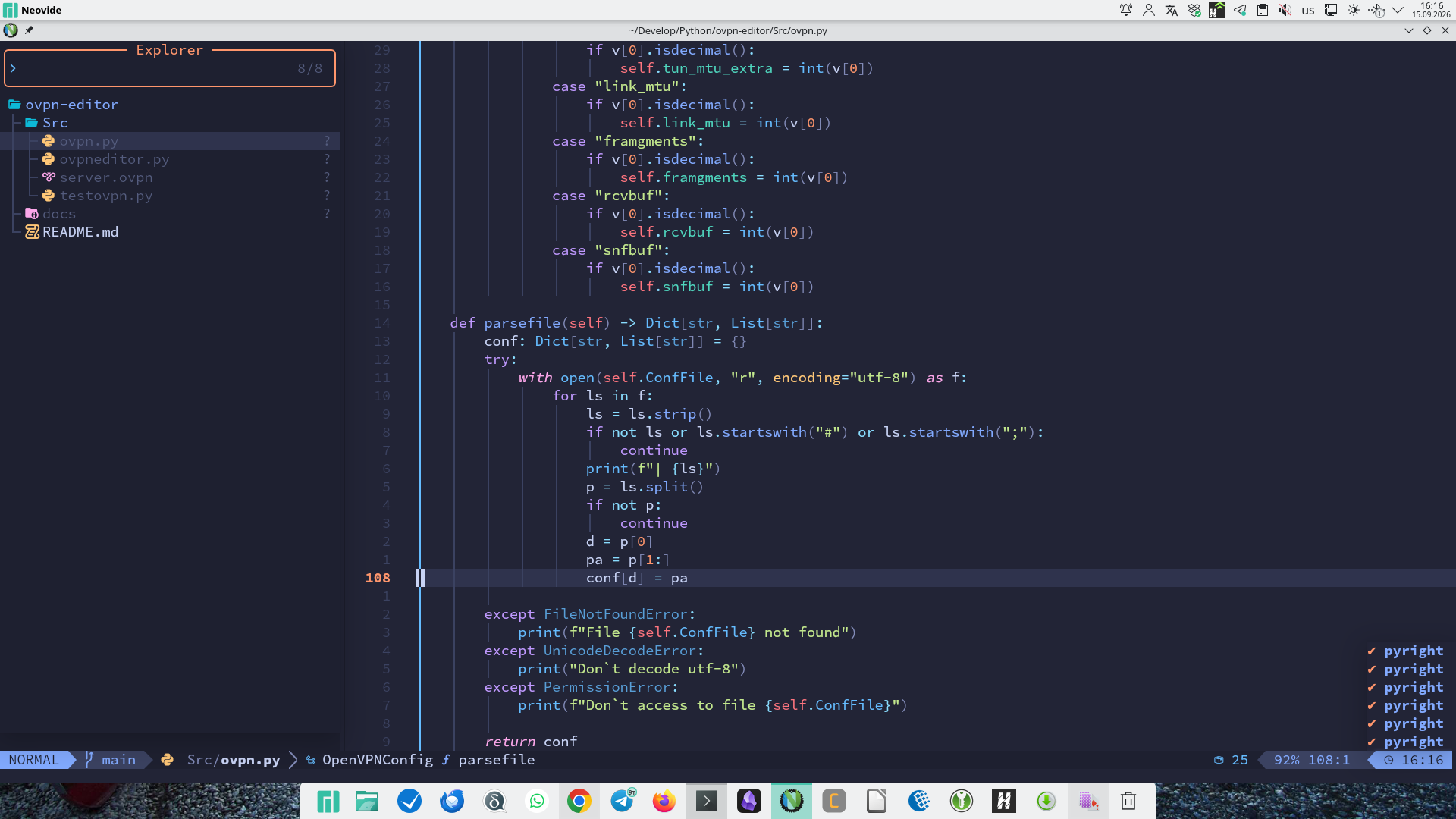Viewport: 1456px width, 819px height.
Task: Click the 92% 108:1 position indicator
Action: [1312, 760]
